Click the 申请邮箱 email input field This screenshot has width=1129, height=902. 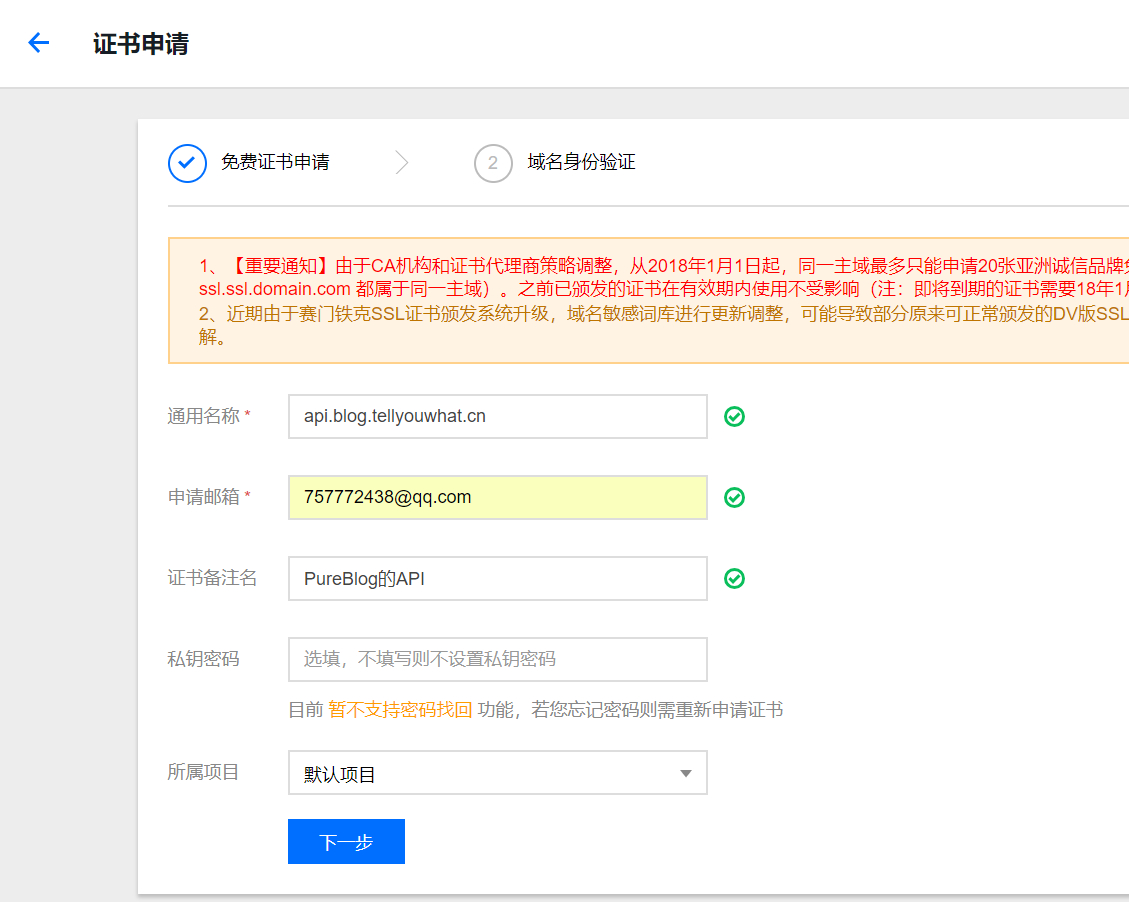coord(497,498)
